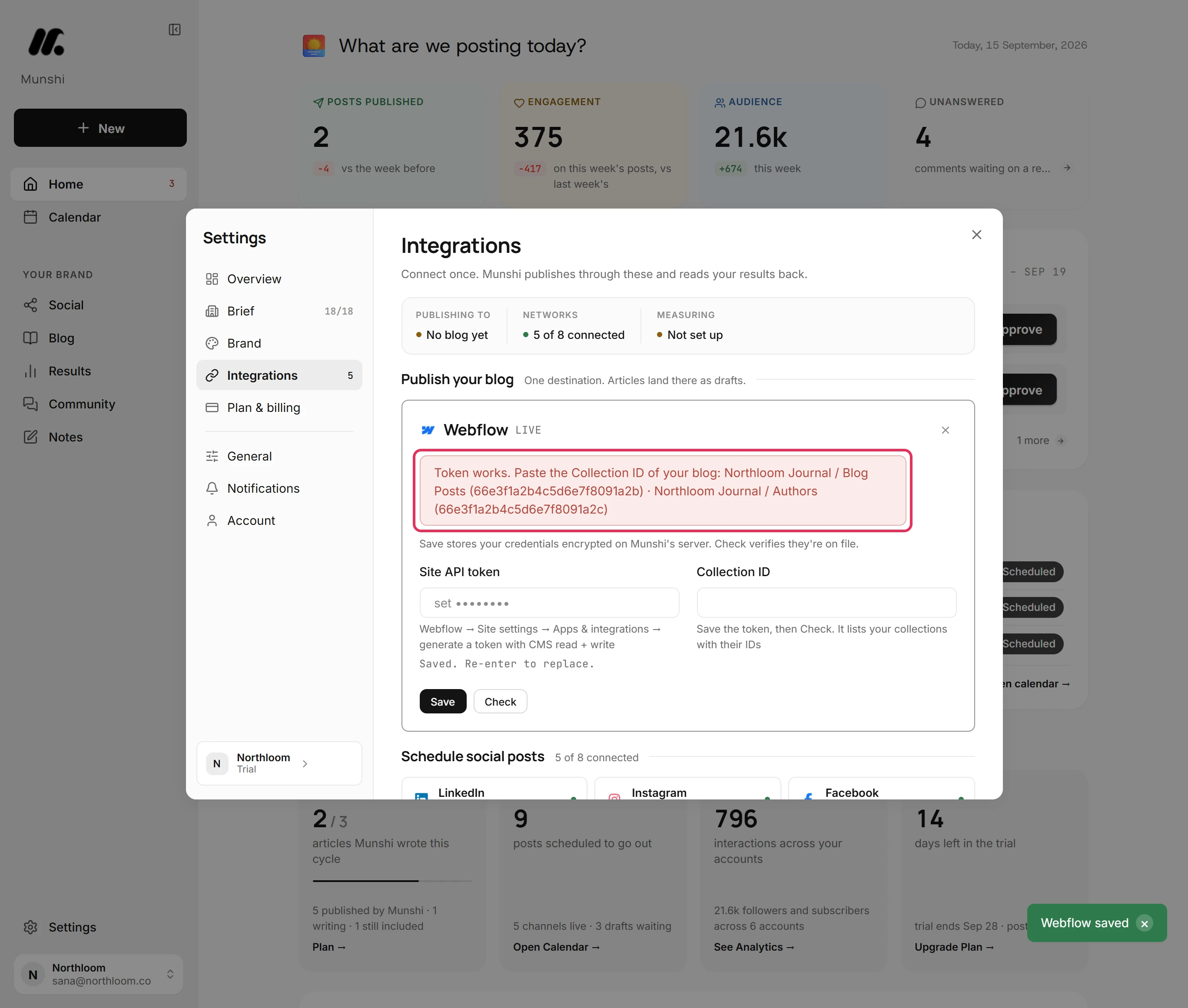Click the Brief settings icon
The height and width of the screenshot is (1008, 1188).
212,311
